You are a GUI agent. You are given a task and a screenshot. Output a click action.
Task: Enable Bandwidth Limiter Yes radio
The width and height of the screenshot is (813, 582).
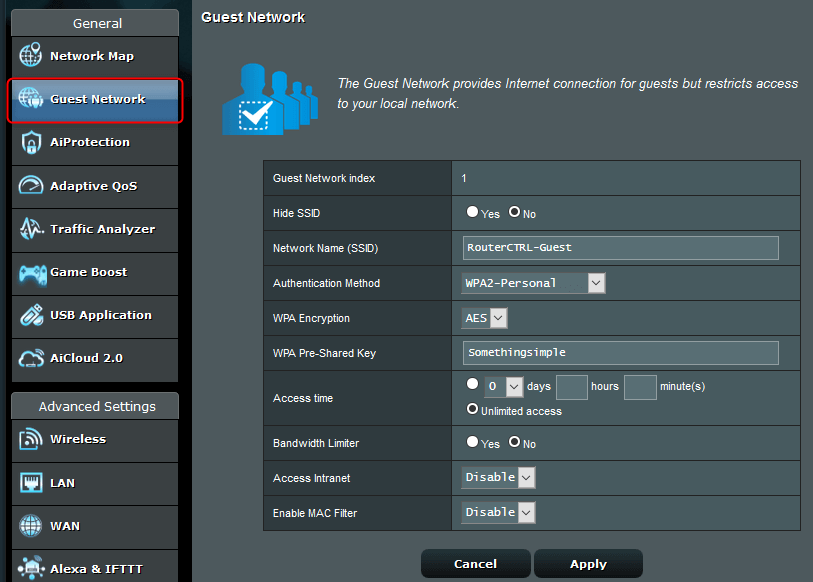(472, 442)
